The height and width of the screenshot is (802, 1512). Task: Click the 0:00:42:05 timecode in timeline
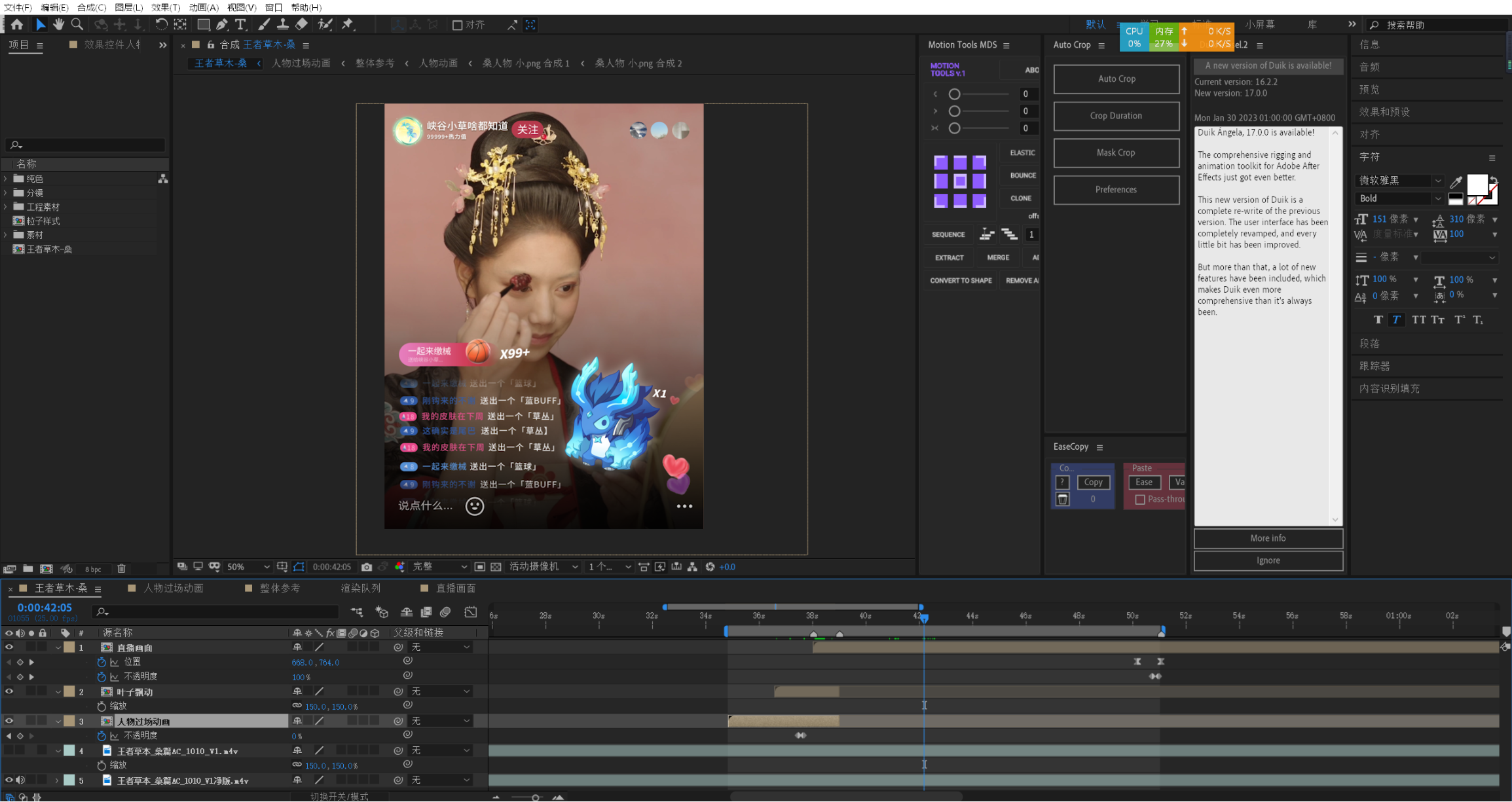pos(45,608)
